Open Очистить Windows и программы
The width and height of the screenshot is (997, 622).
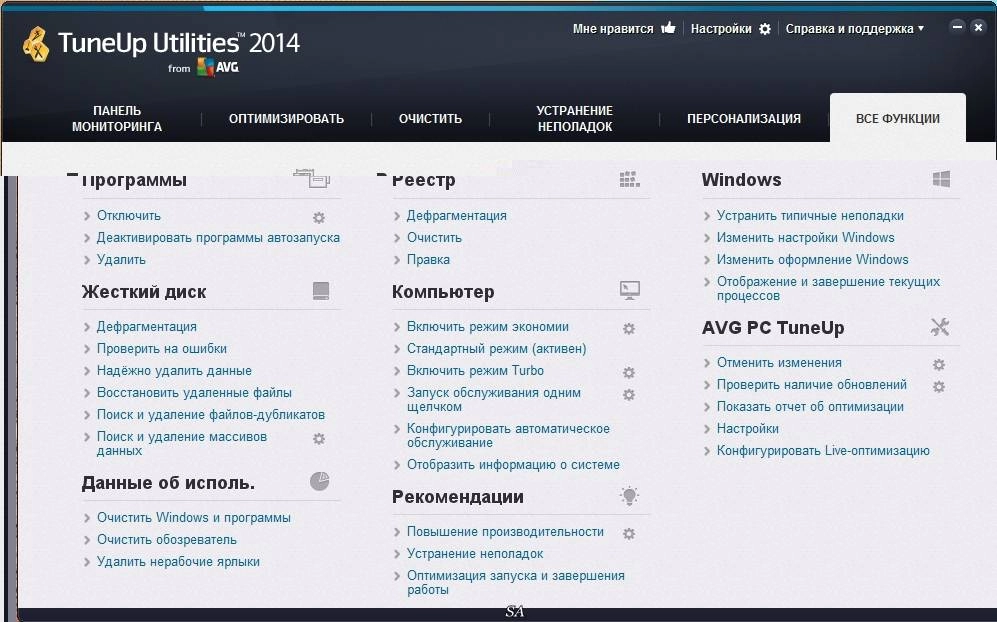click(194, 518)
